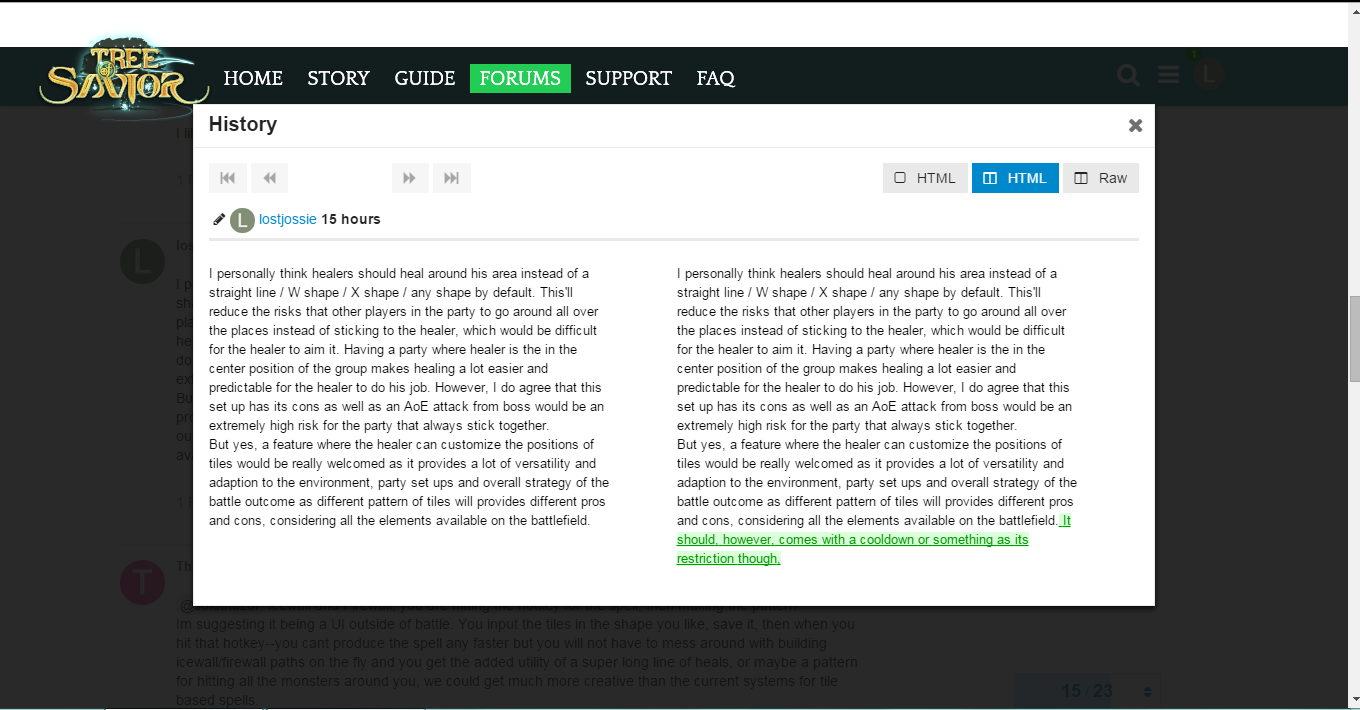Jump to the last revision

click(452, 178)
